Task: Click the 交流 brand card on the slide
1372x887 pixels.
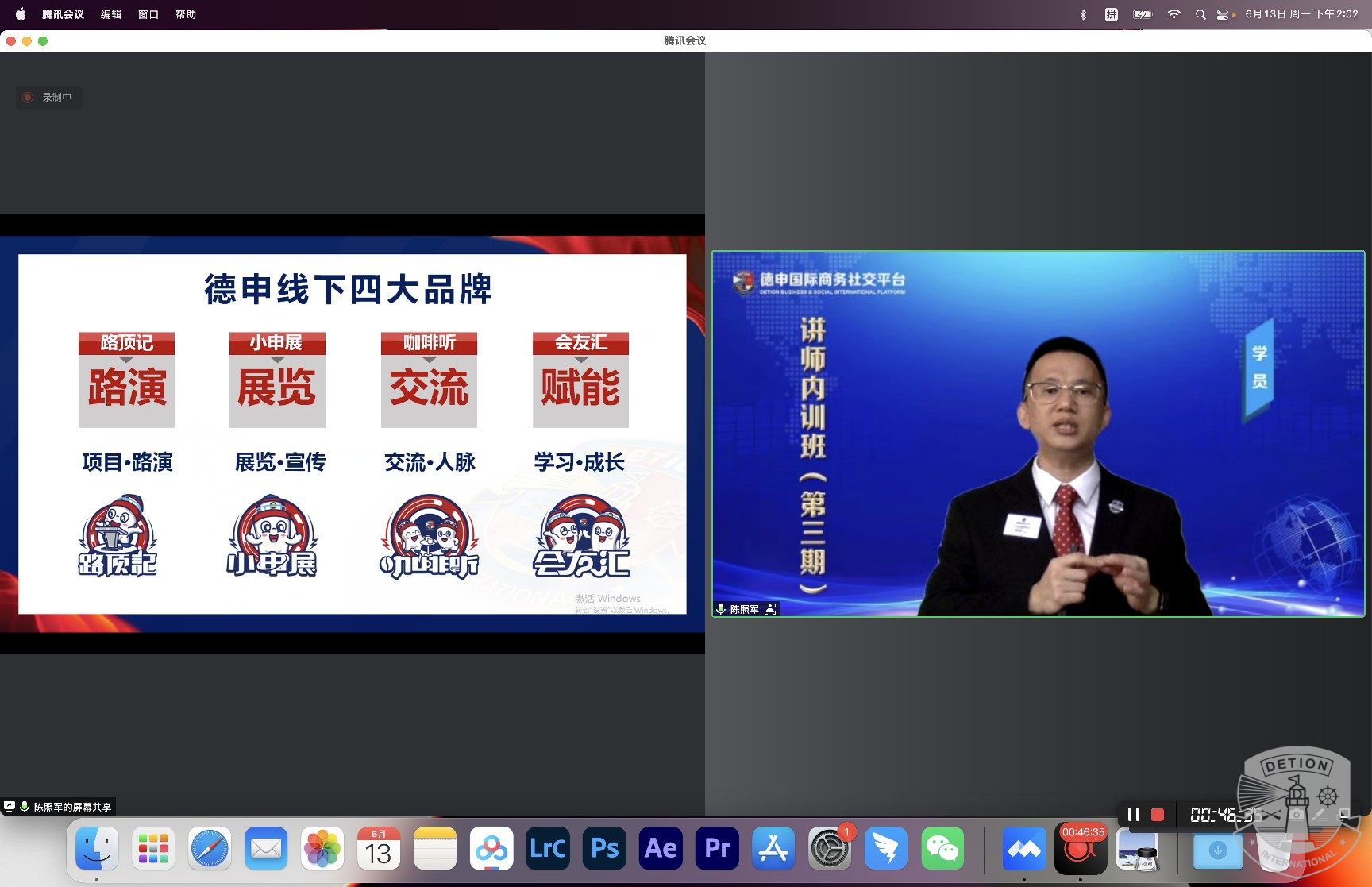Action: (429, 380)
